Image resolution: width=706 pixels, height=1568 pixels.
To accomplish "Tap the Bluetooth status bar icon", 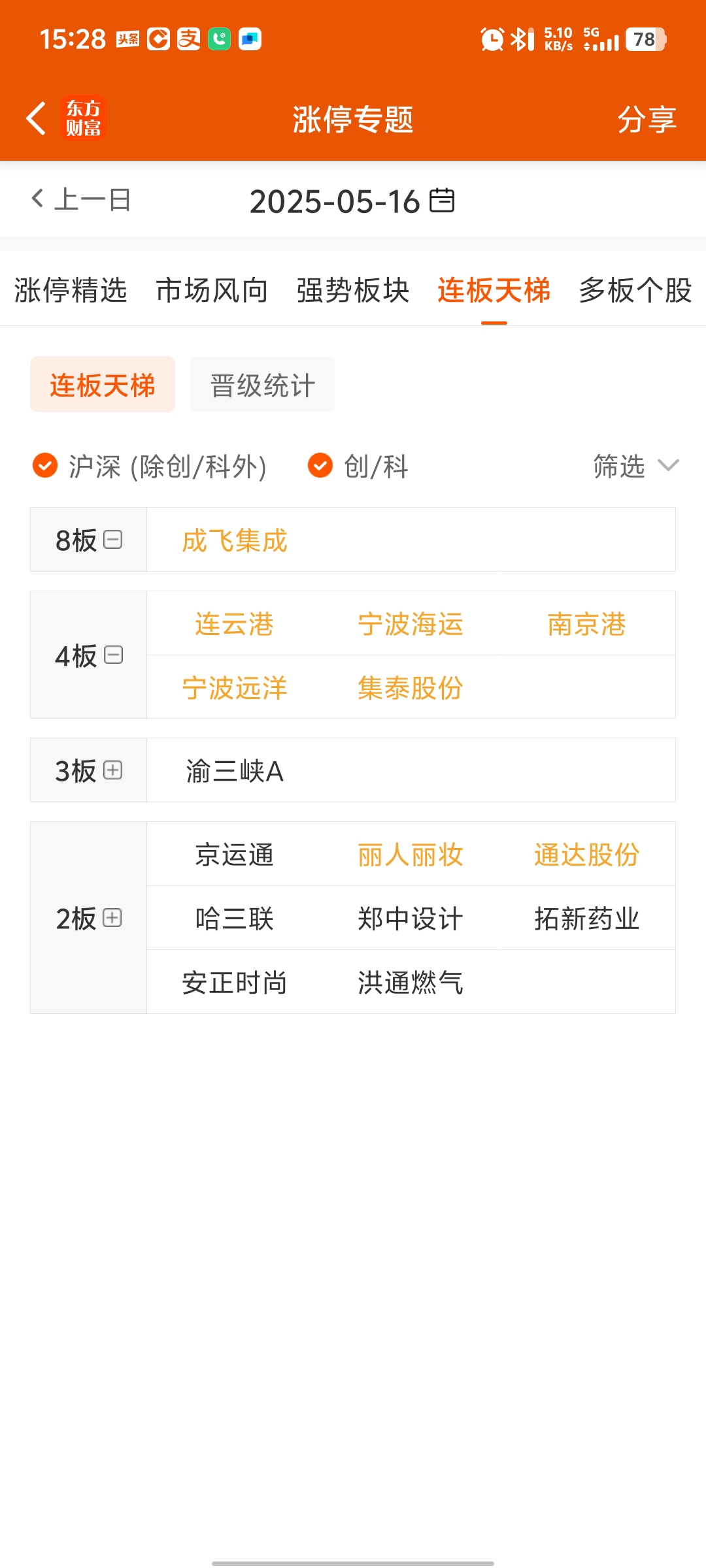I will [x=522, y=39].
